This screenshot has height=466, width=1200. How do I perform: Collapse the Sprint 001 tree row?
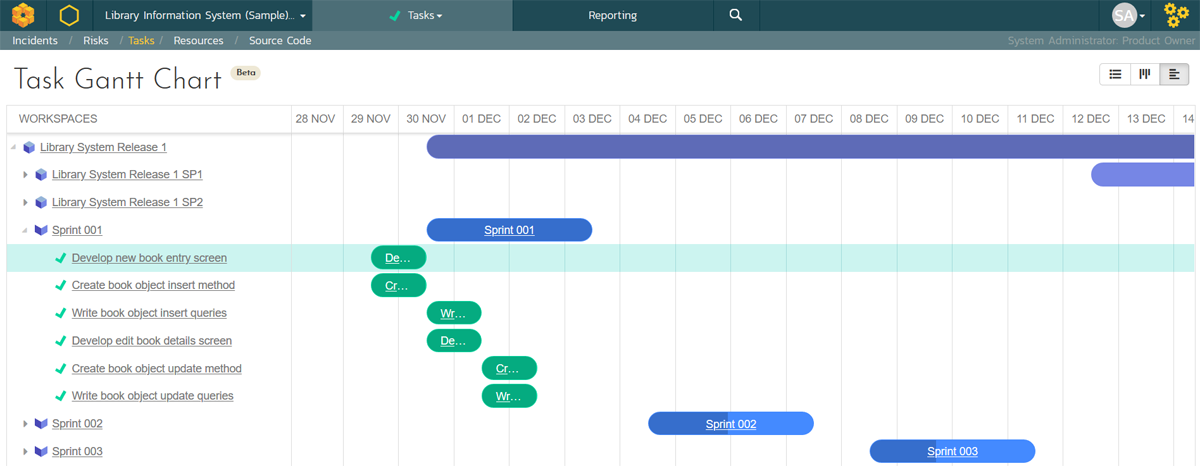(25, 231)
